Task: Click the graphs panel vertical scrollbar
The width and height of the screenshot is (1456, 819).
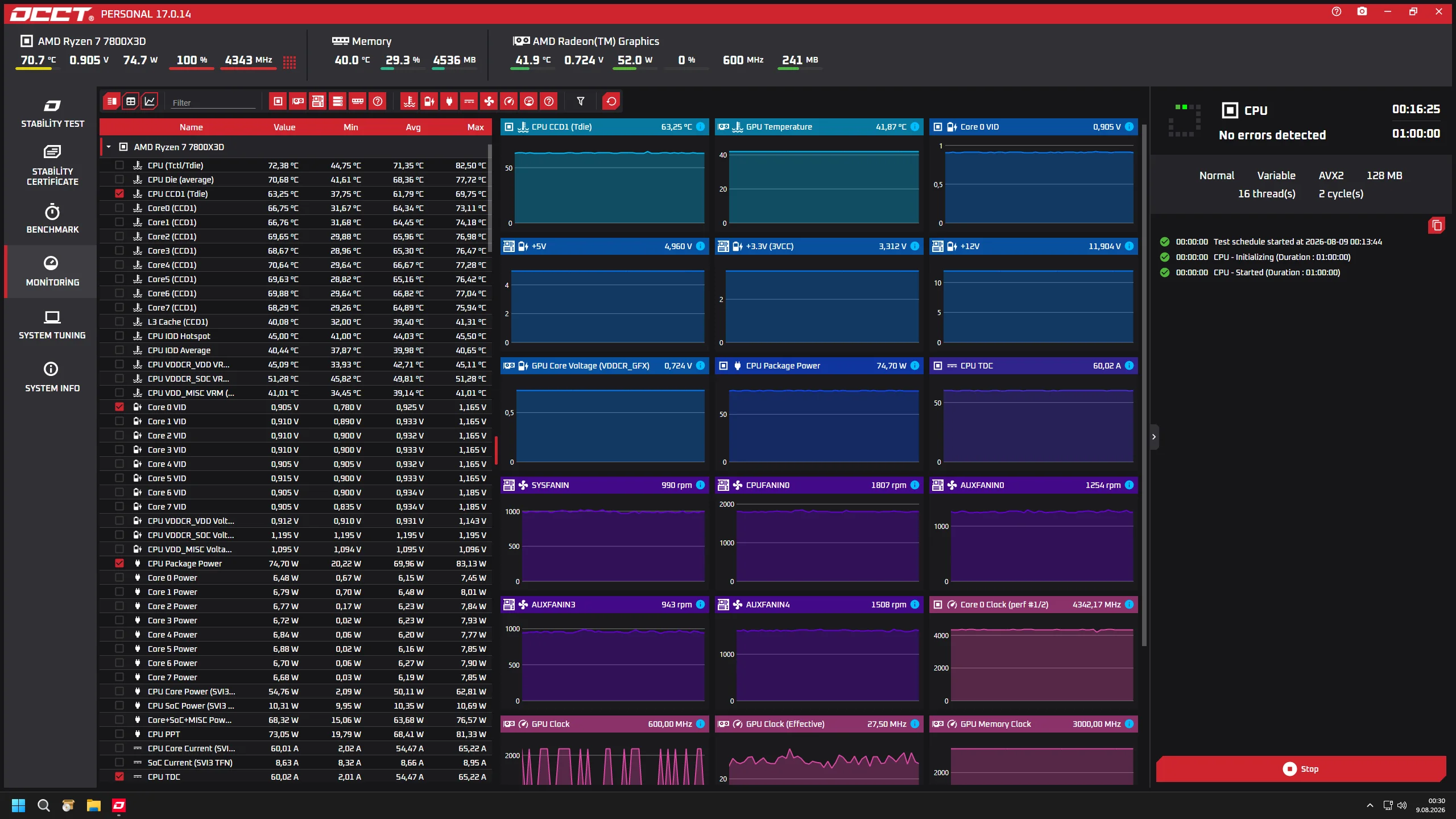Action: [1144, 384]
